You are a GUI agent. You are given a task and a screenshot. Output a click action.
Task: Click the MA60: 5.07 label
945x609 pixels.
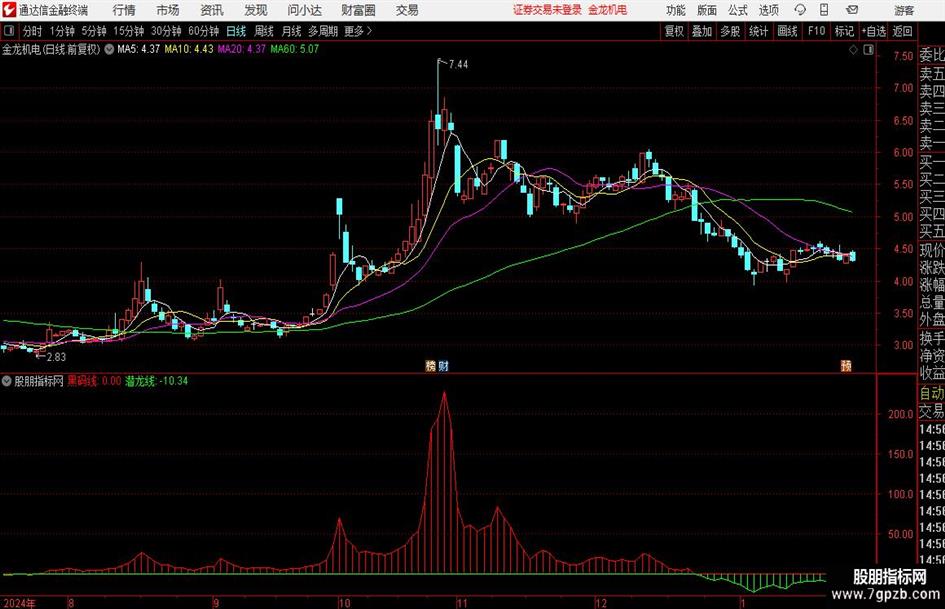coord(295,49)
